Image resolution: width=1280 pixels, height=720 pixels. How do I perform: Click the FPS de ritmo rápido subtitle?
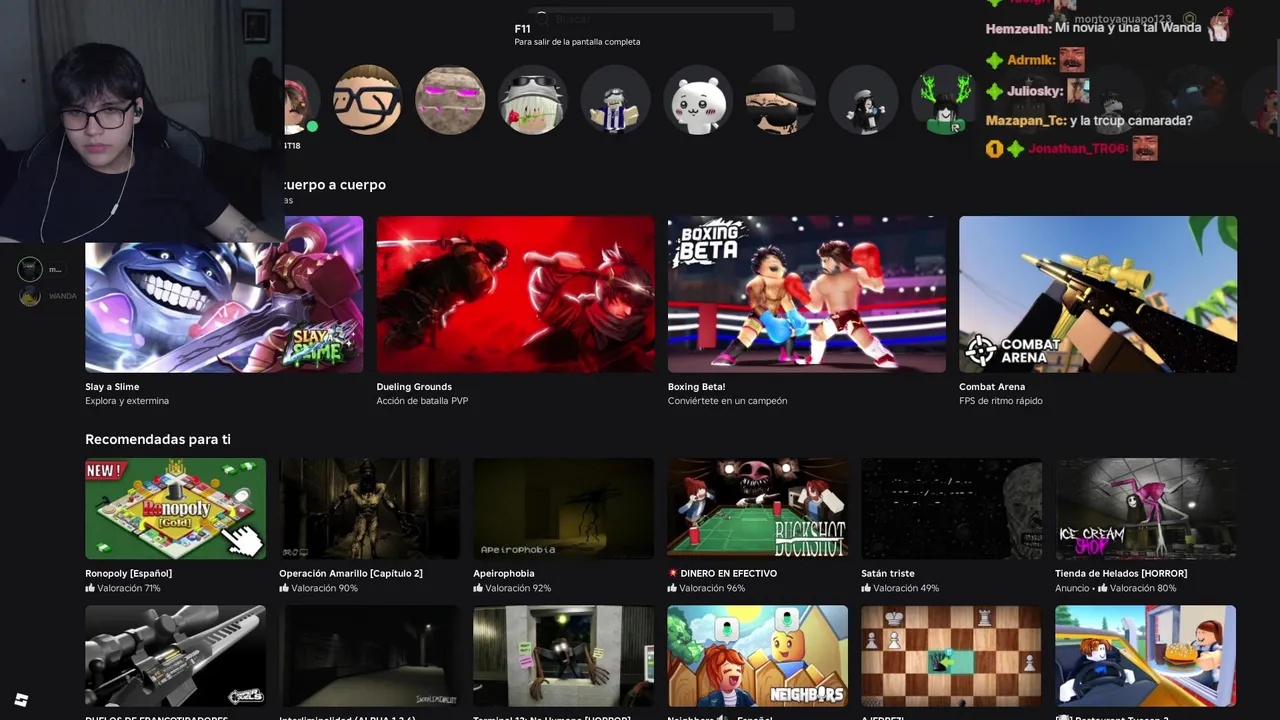[x=1000, y=401]
